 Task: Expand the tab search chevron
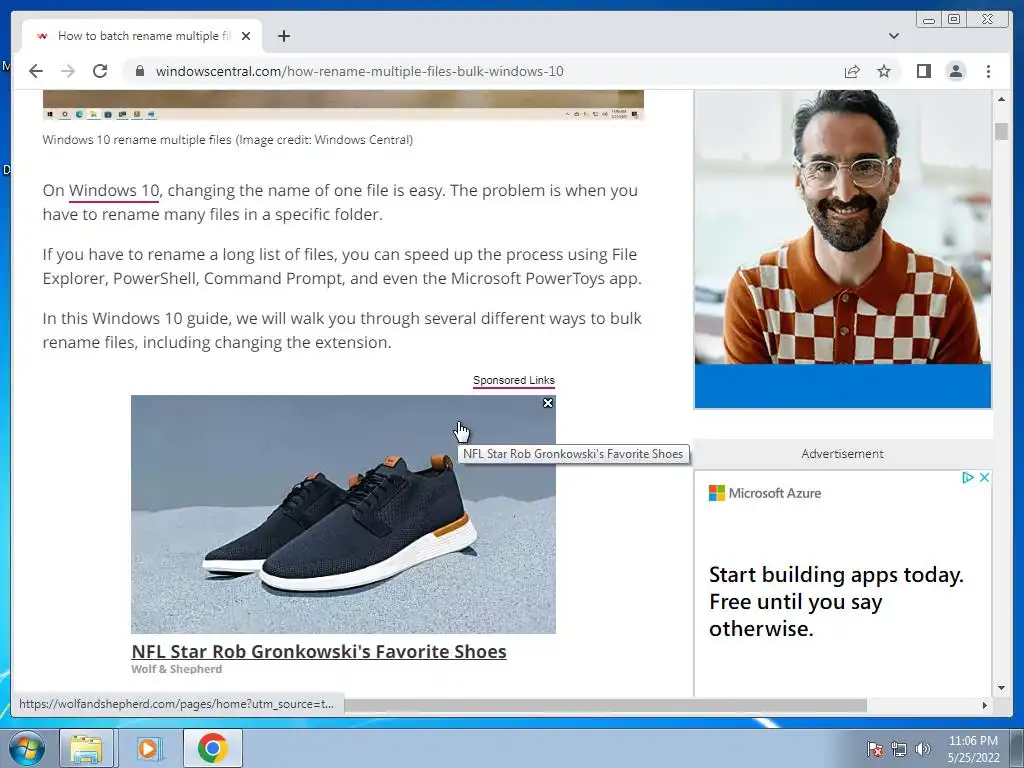coord(893,36)
